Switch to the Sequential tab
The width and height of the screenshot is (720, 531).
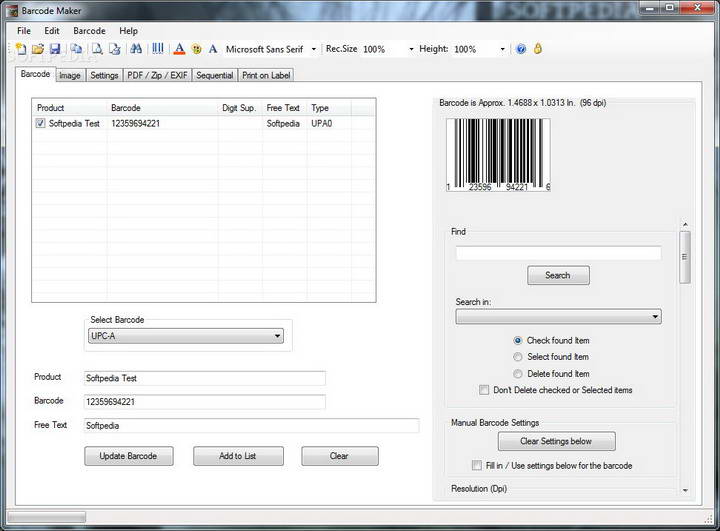click(x=214, y=75)
